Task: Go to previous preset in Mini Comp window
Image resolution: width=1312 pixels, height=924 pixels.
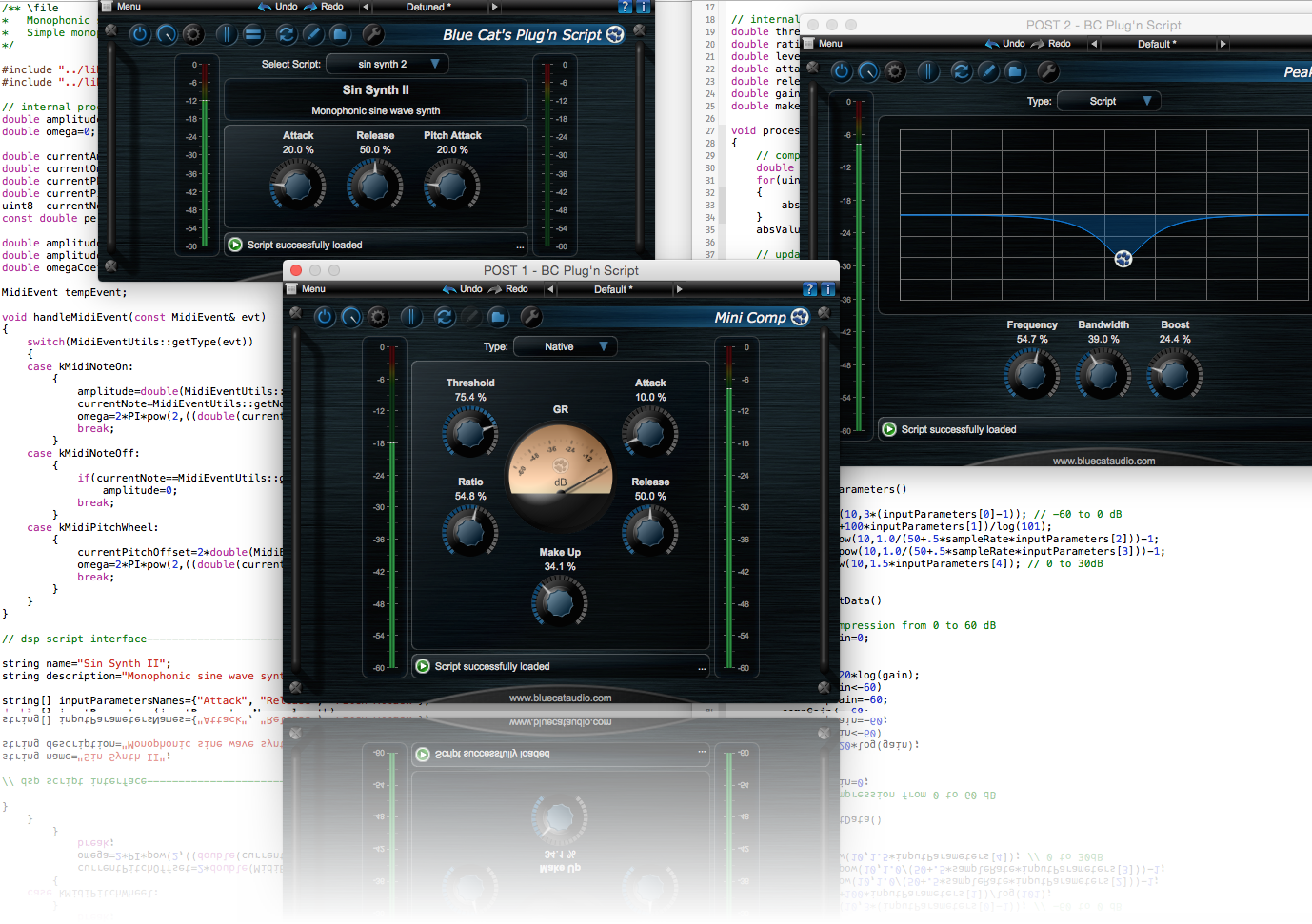Action: [x=550, y=289]
